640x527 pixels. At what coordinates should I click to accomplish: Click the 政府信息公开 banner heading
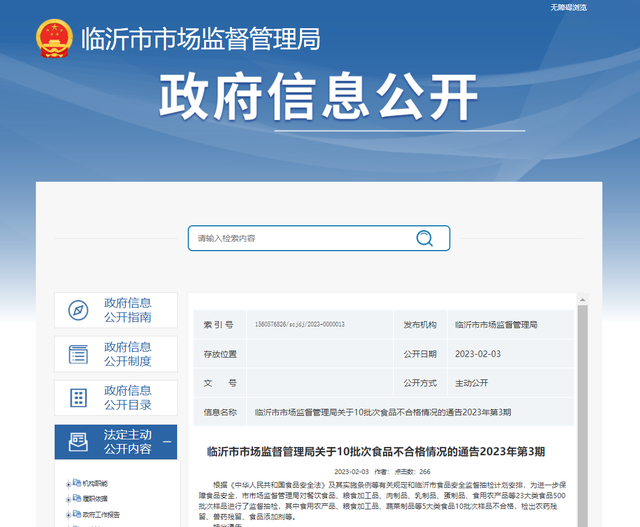(318, 97)
